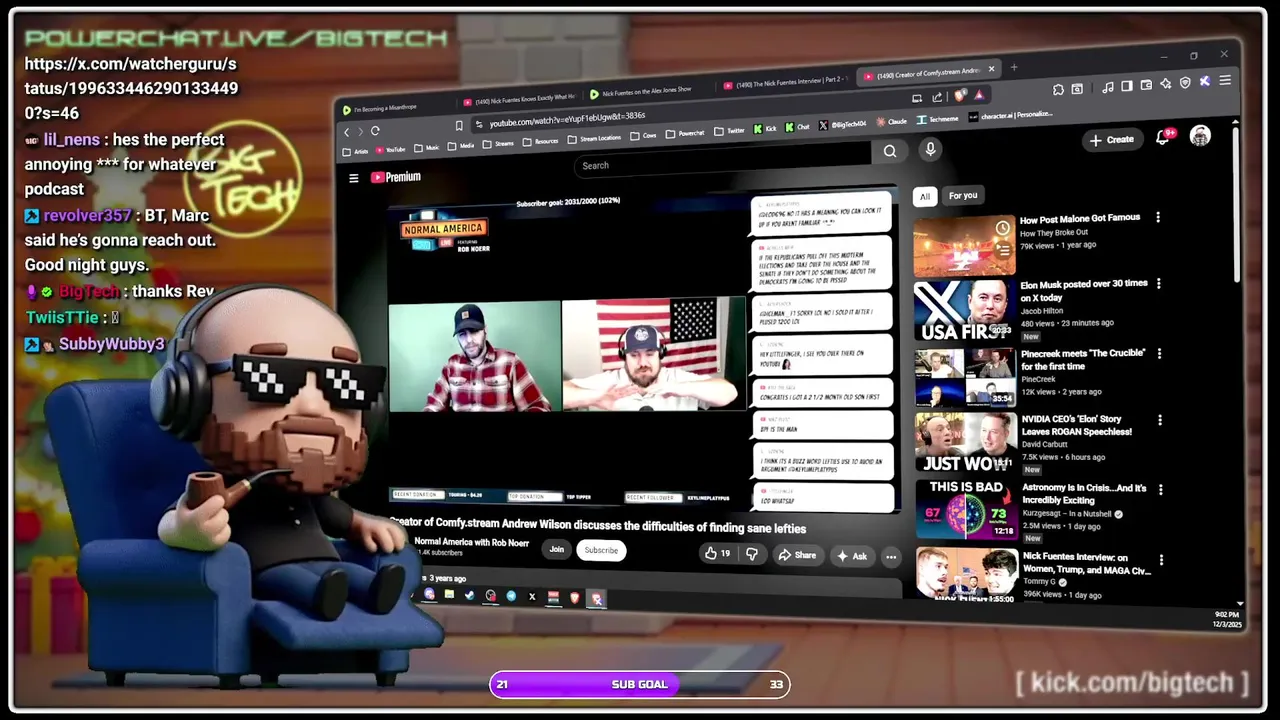
Task: Start voice search with the microphone icon
Action: (930, 149)
